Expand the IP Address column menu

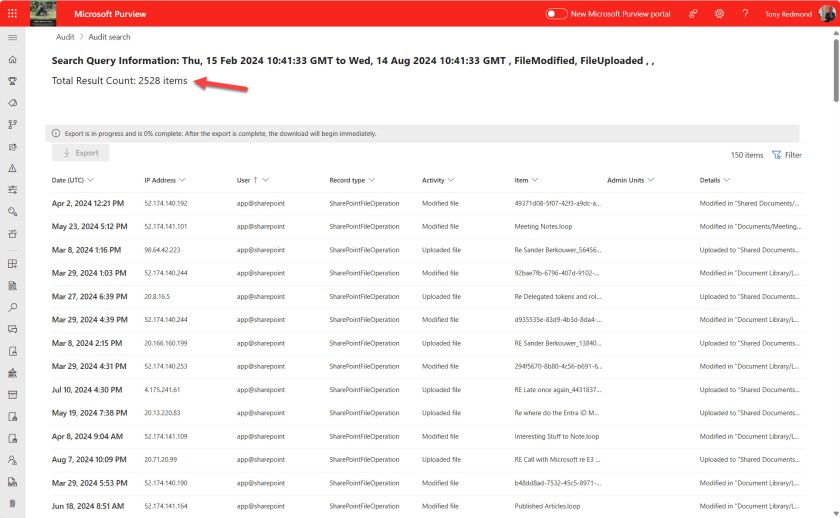(183, 180)
